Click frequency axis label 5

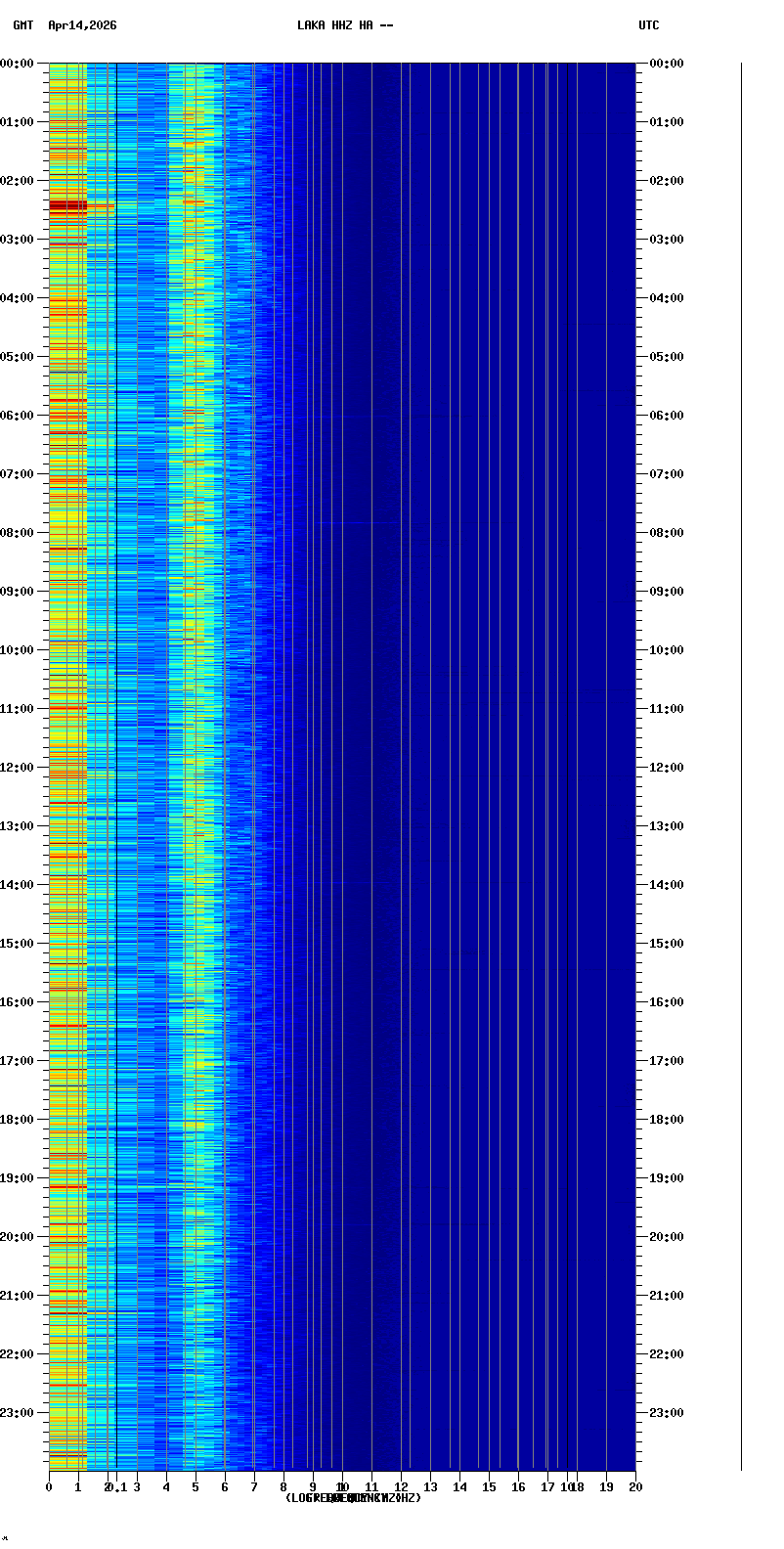tap(196, 1487)
